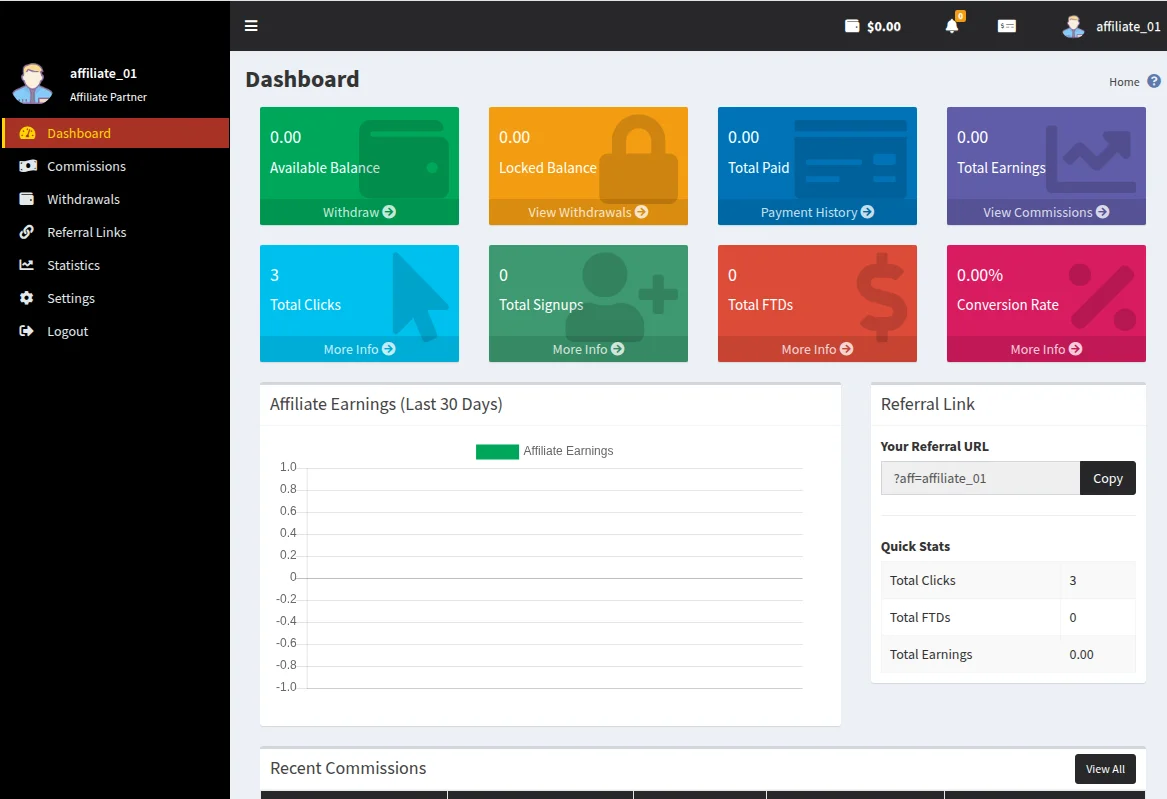The image size is (1167, 799).
Task: Open the payment card icon in top bar
Action: [x=1006, y=26]
